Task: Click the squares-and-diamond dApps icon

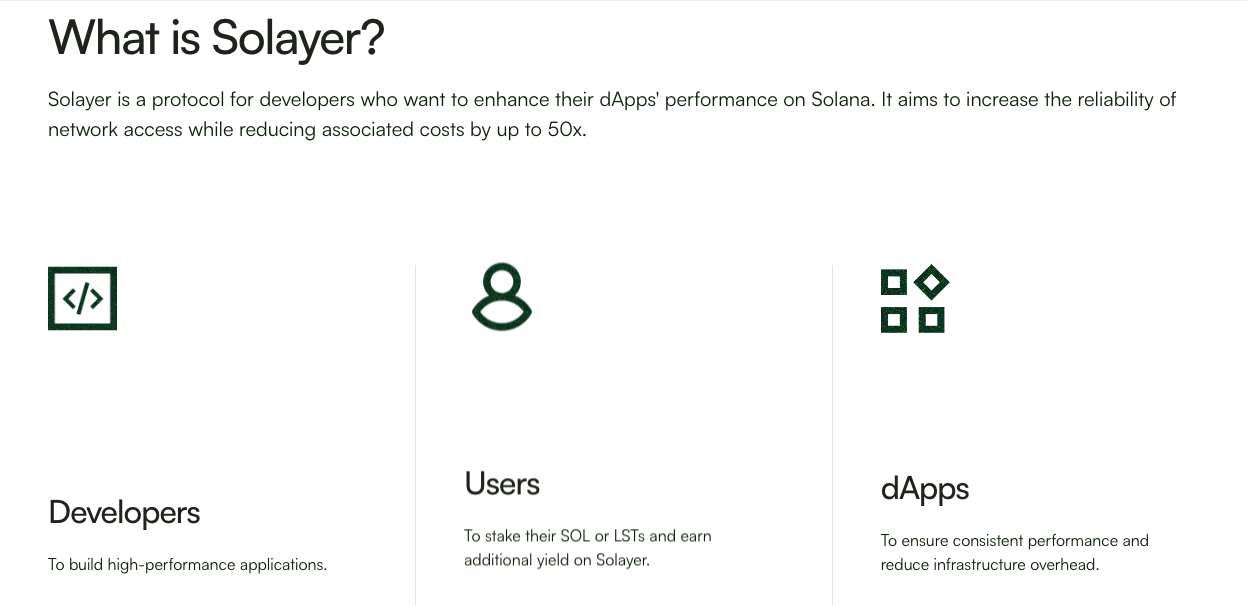Action: coord(914,299)
